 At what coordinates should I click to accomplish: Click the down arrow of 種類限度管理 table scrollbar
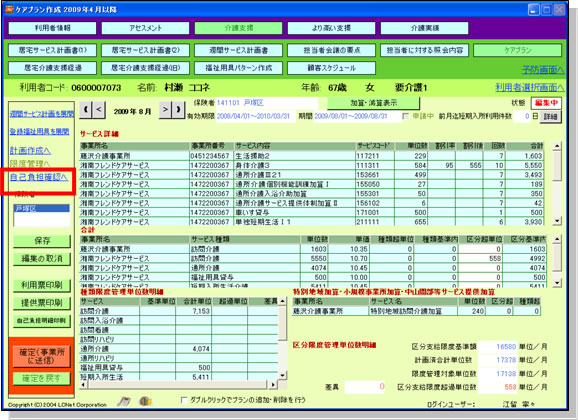tap(282, 375)
